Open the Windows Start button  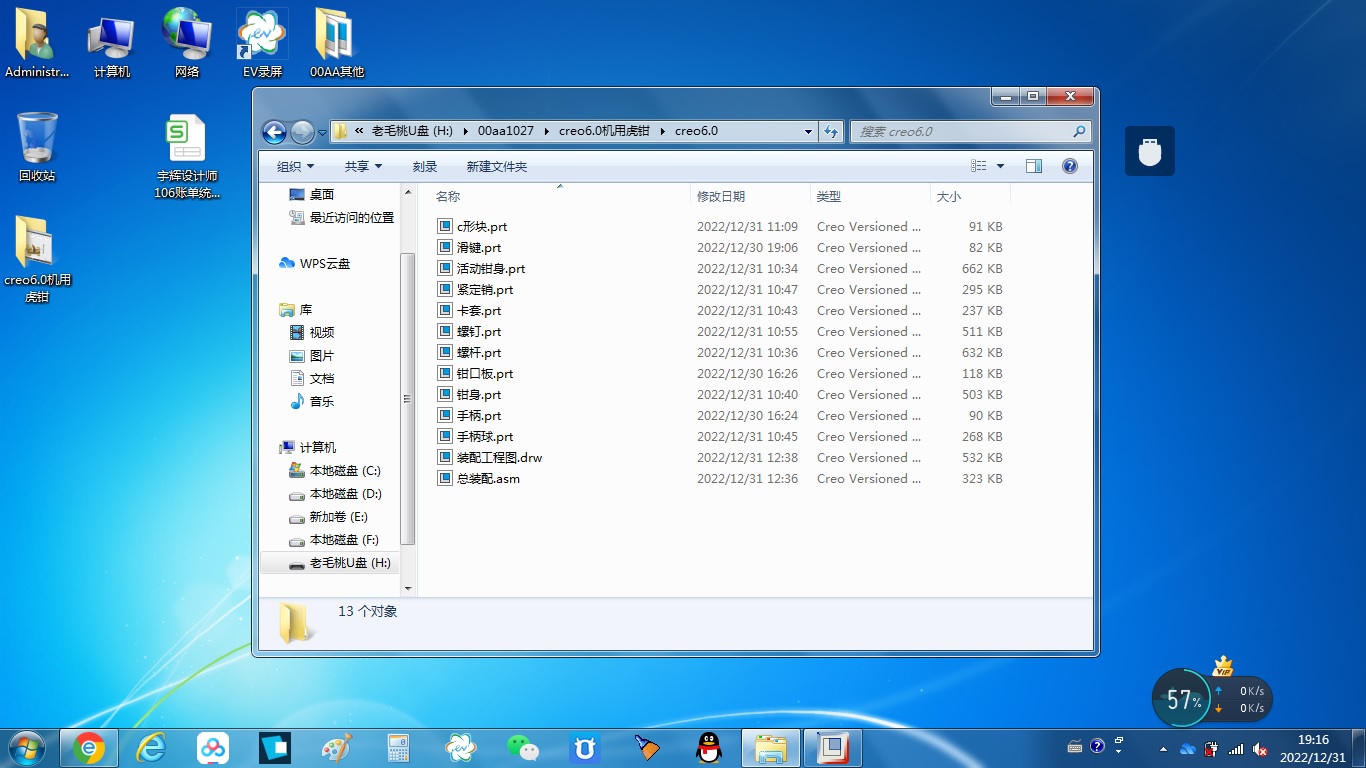26,747
